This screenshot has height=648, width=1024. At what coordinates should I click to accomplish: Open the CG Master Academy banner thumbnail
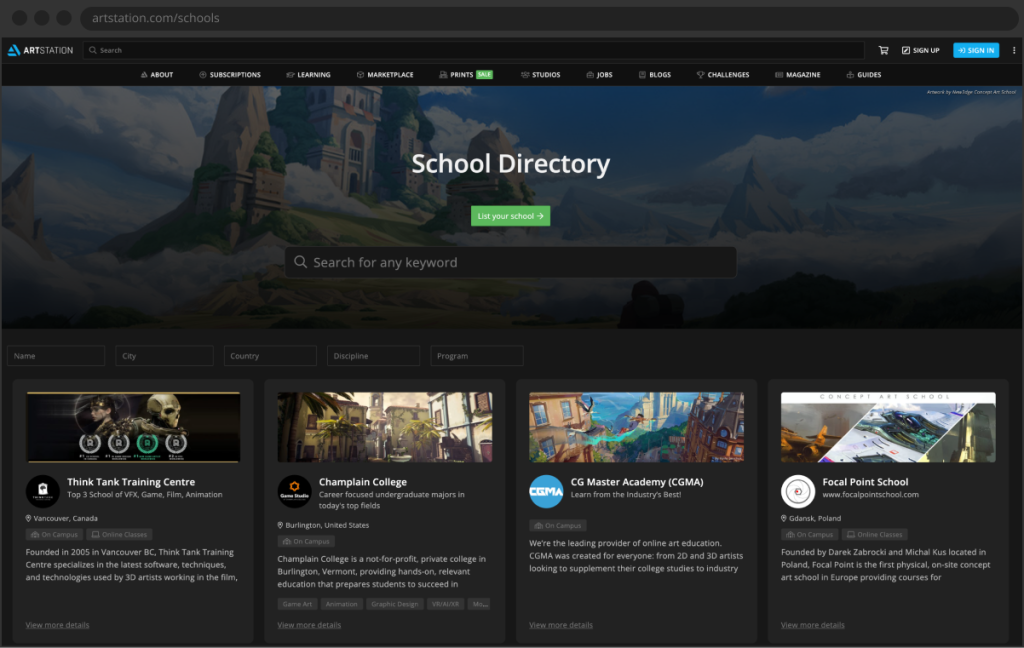click(x=636, y=427)
